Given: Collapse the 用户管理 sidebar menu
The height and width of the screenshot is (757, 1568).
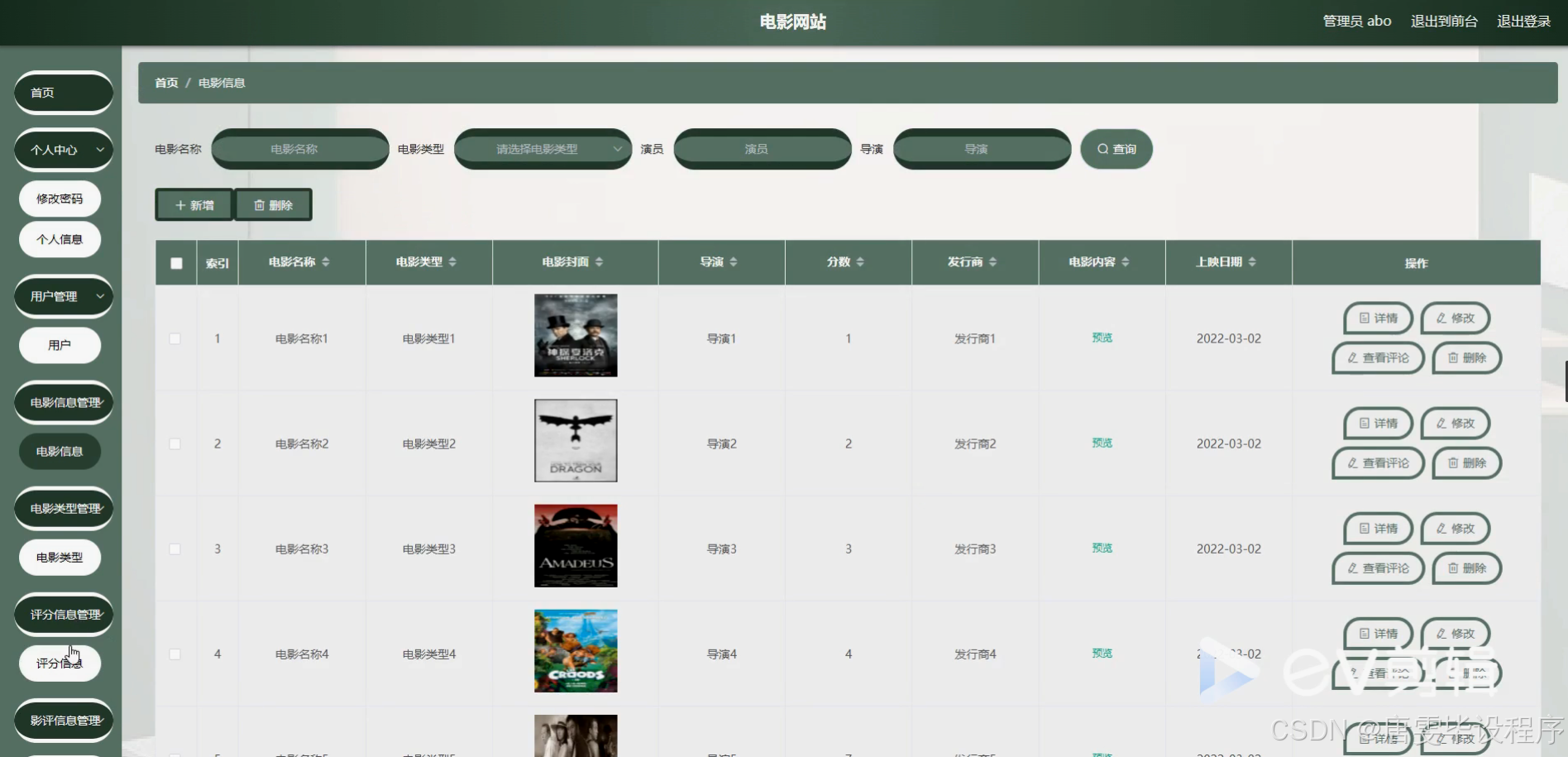Looking at the screenshot, I should click(x=64, y=296).
